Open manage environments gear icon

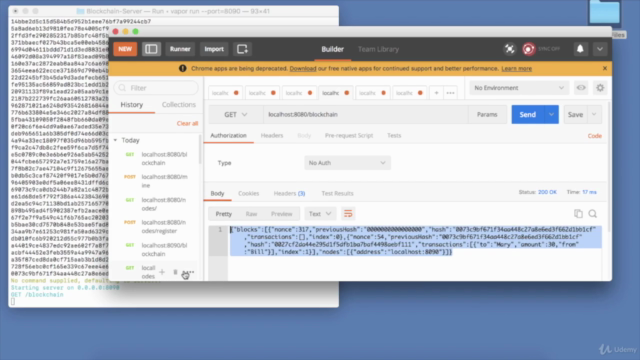click(600, 88)
